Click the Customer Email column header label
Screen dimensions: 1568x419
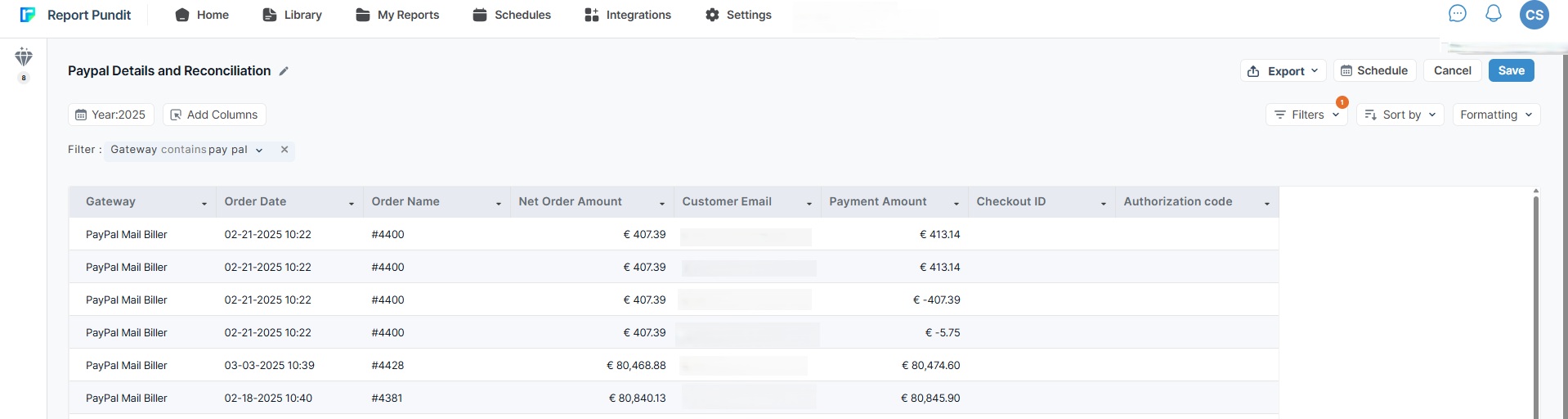tap(727, 201)
